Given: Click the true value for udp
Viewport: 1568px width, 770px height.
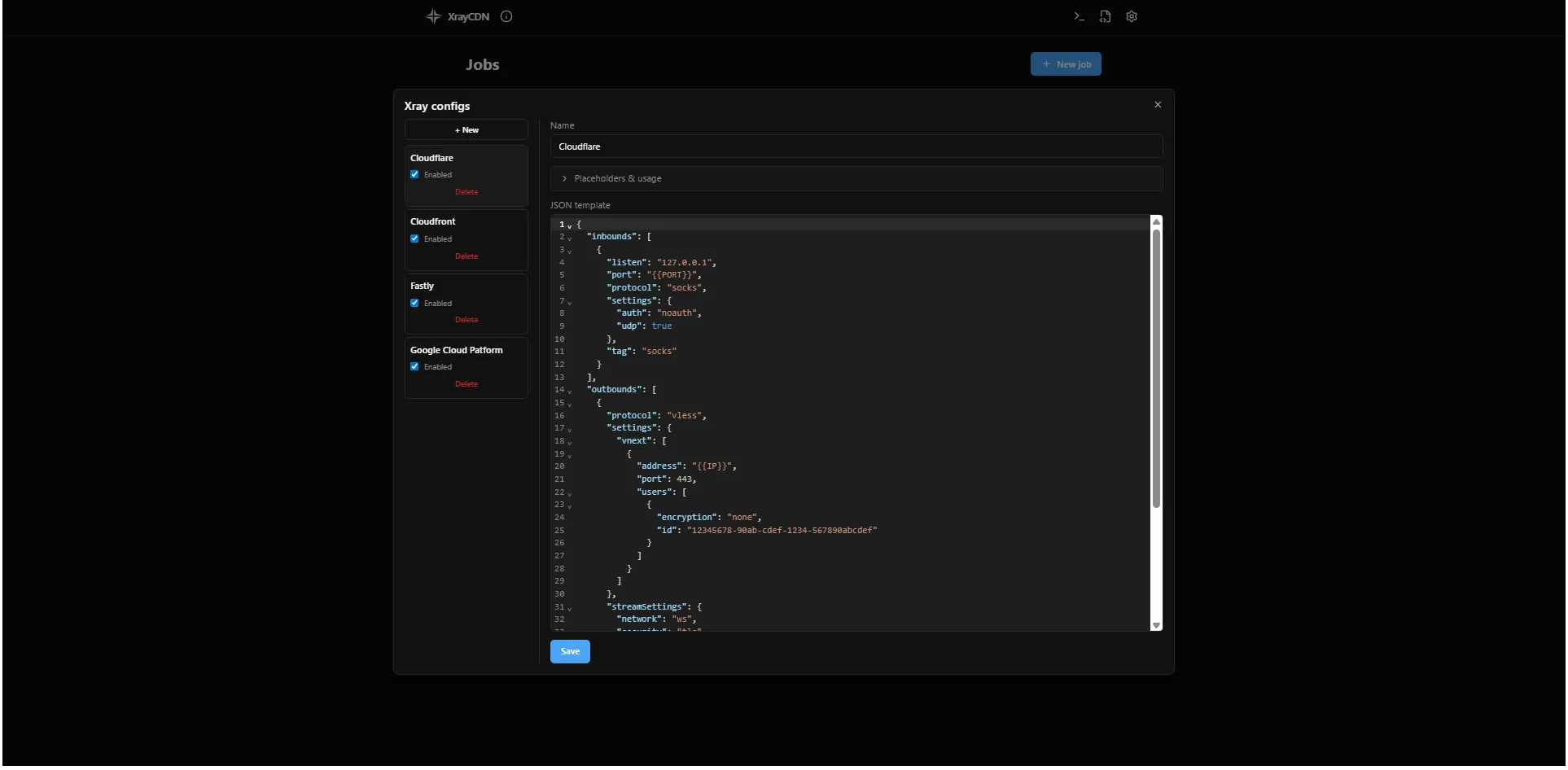Looking at the screenshot, I should tap(661, 326).
